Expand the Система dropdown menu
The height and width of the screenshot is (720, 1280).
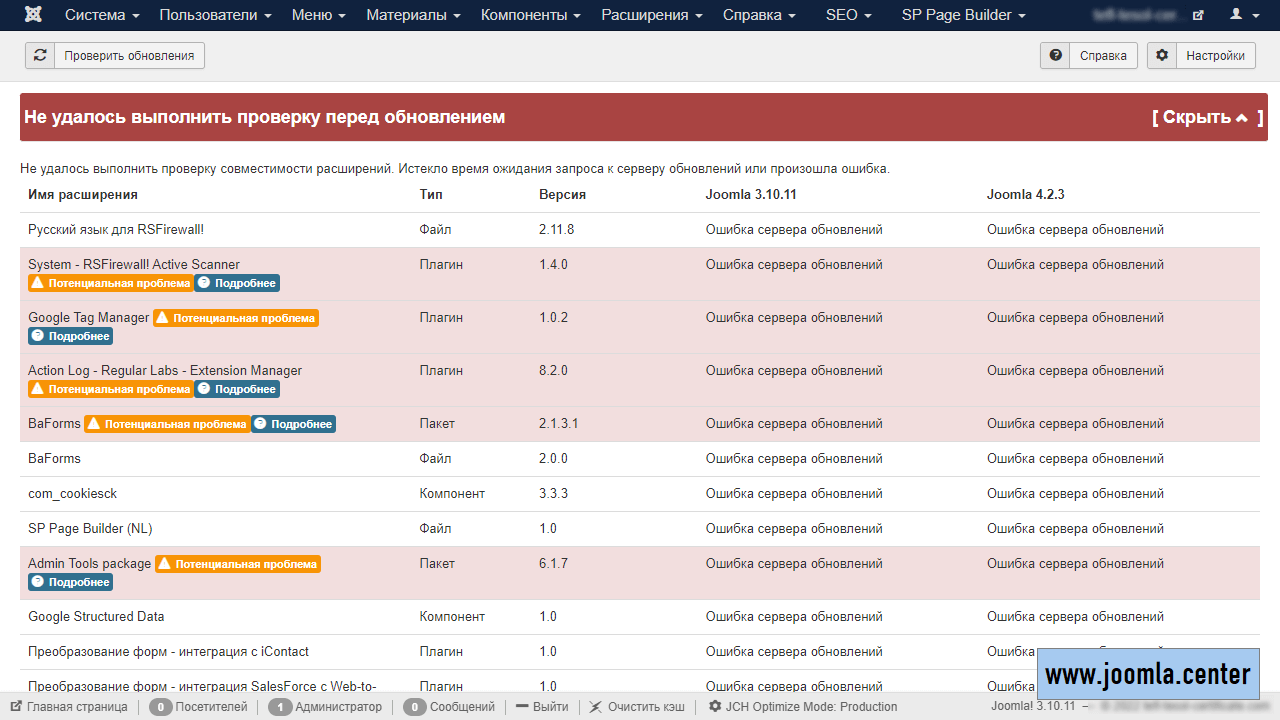102,15
